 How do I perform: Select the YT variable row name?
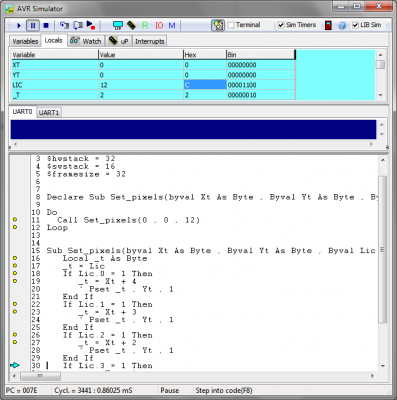55,75
